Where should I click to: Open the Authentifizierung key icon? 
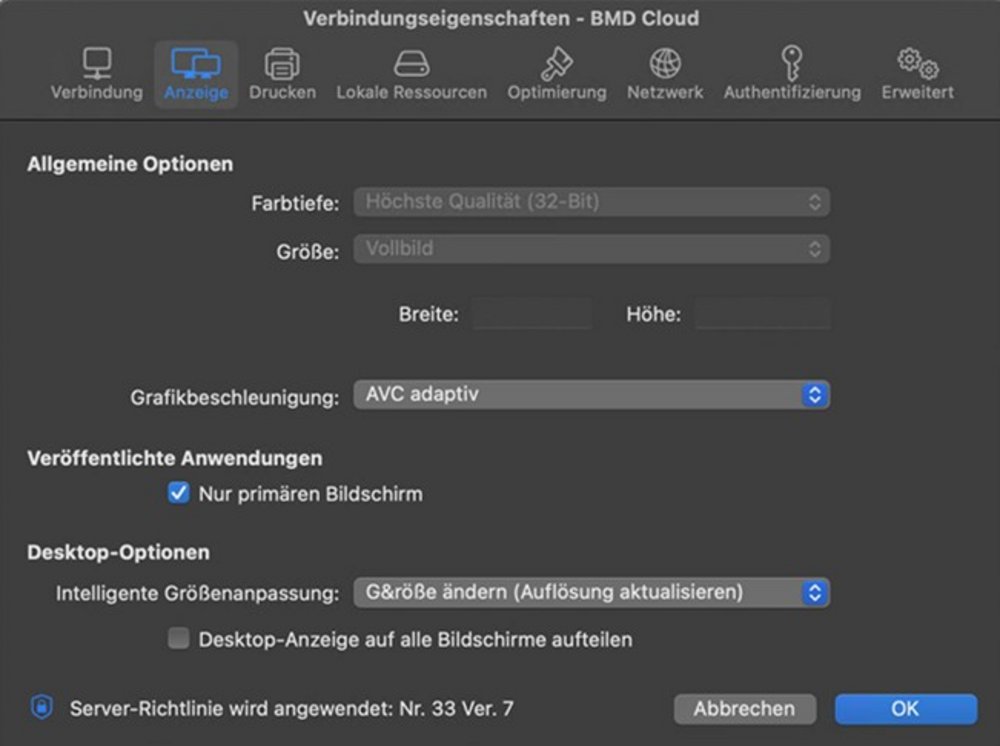click(792, 63)
